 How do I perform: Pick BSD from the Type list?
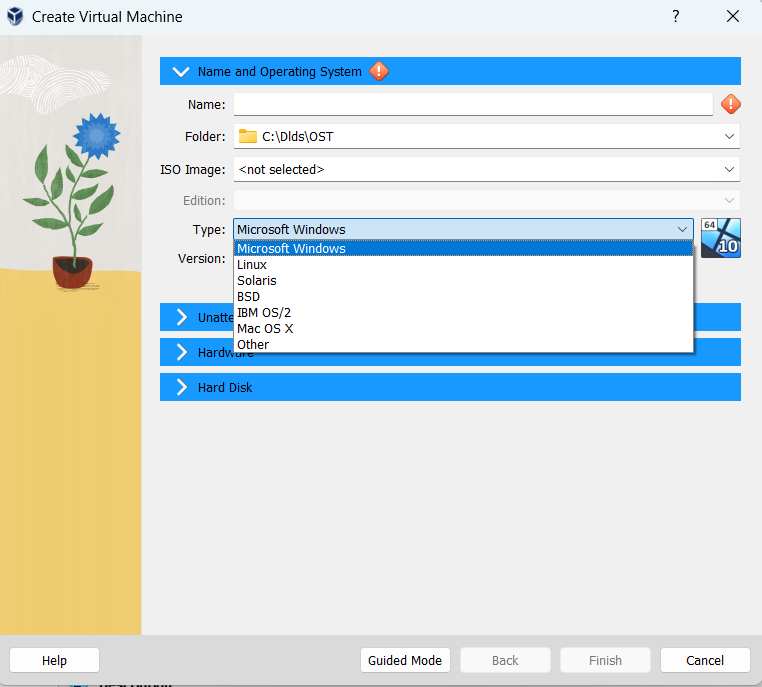(x=464, y=297)
